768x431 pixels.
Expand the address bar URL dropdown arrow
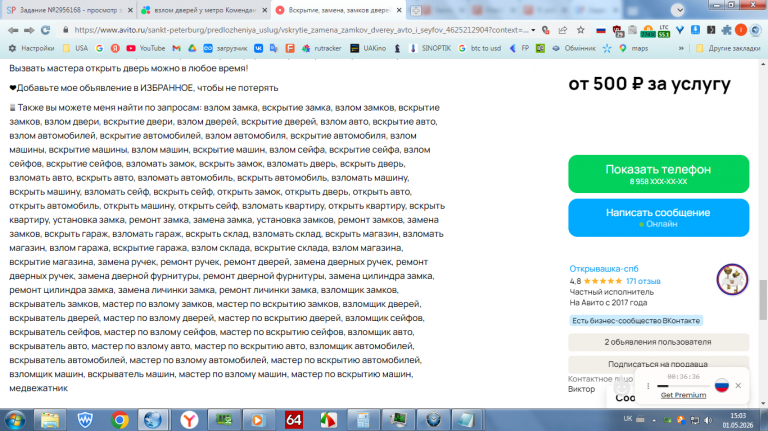point(533,30)
